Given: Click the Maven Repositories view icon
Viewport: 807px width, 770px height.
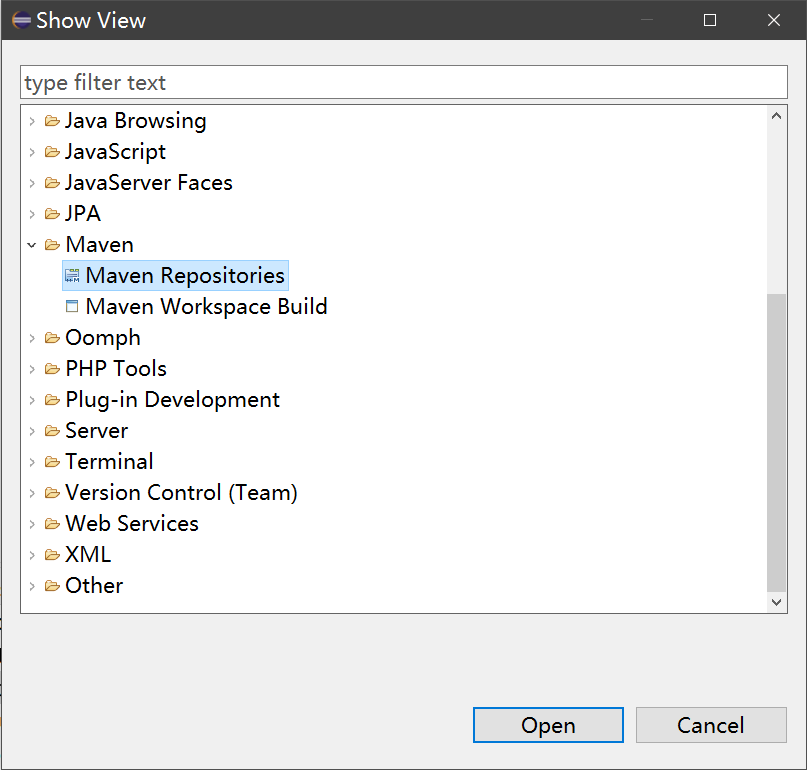Looking at the screenshot, I should point(72,276).
